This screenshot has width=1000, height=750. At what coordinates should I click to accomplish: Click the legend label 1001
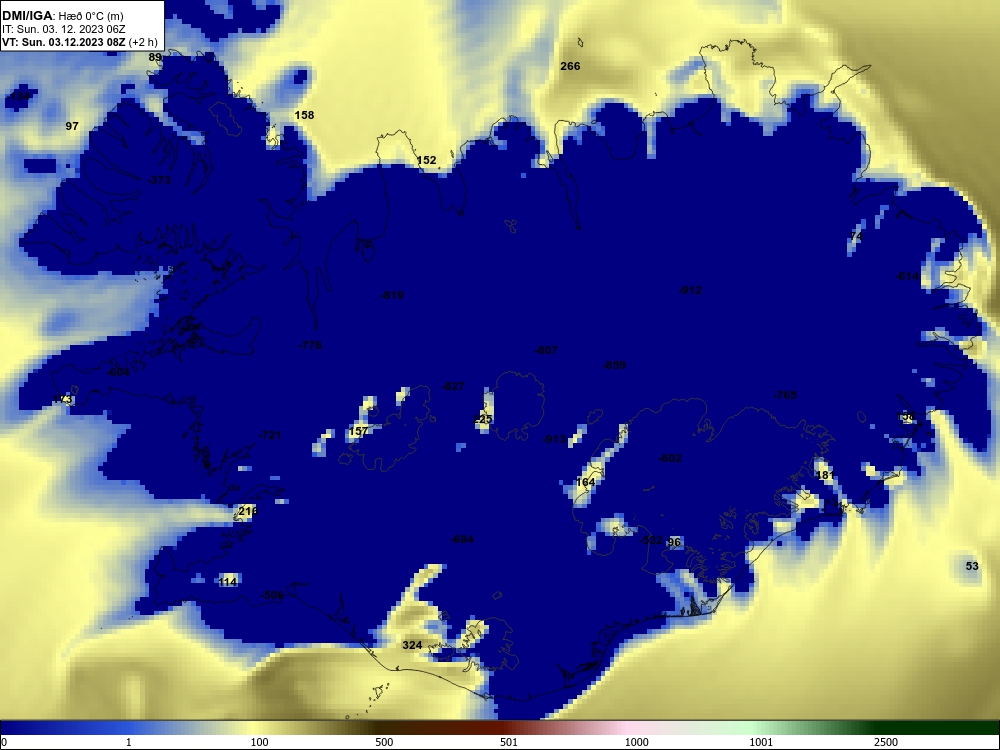(x=761, y=742)
